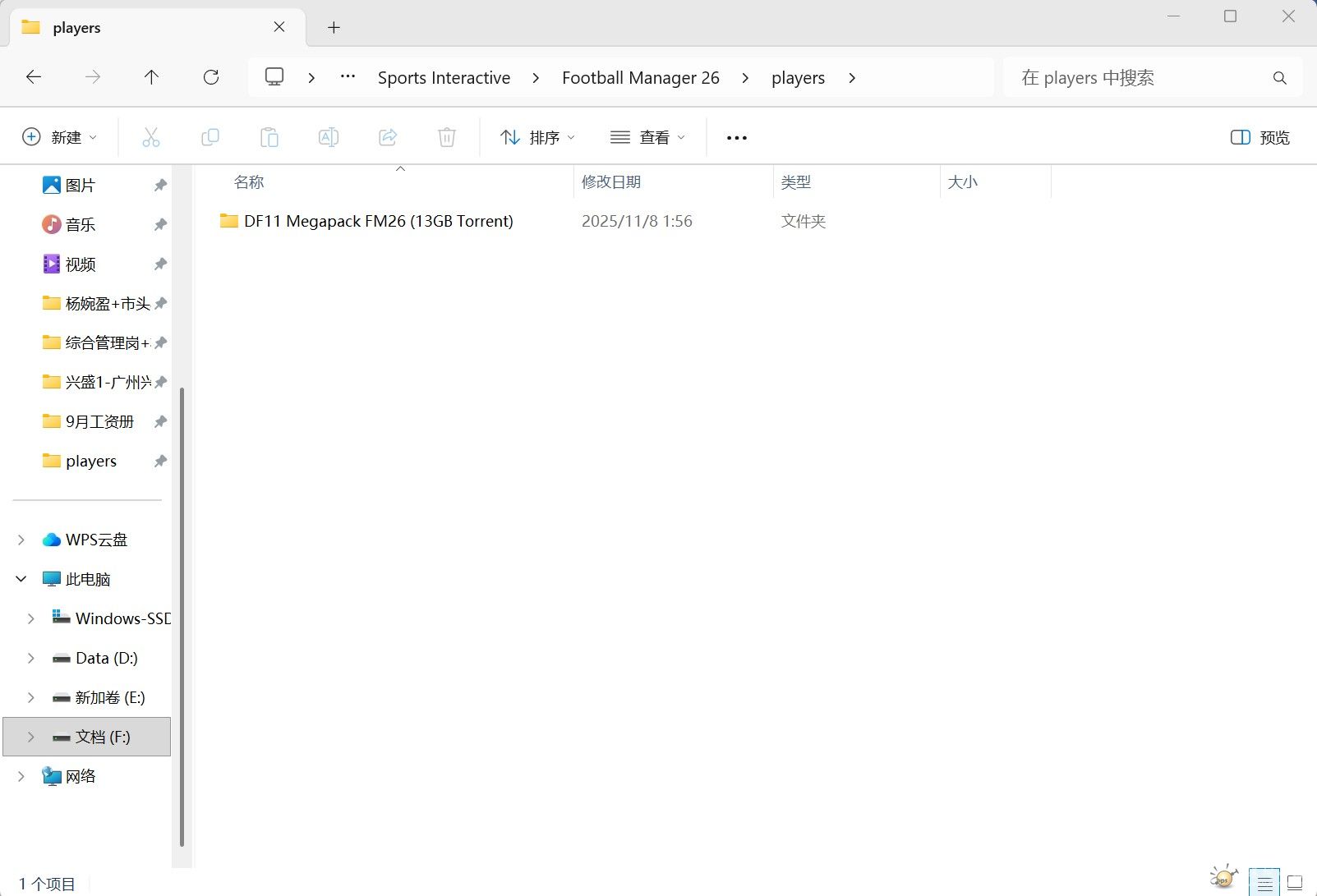Navigate up one folder level

coord(151,77)
